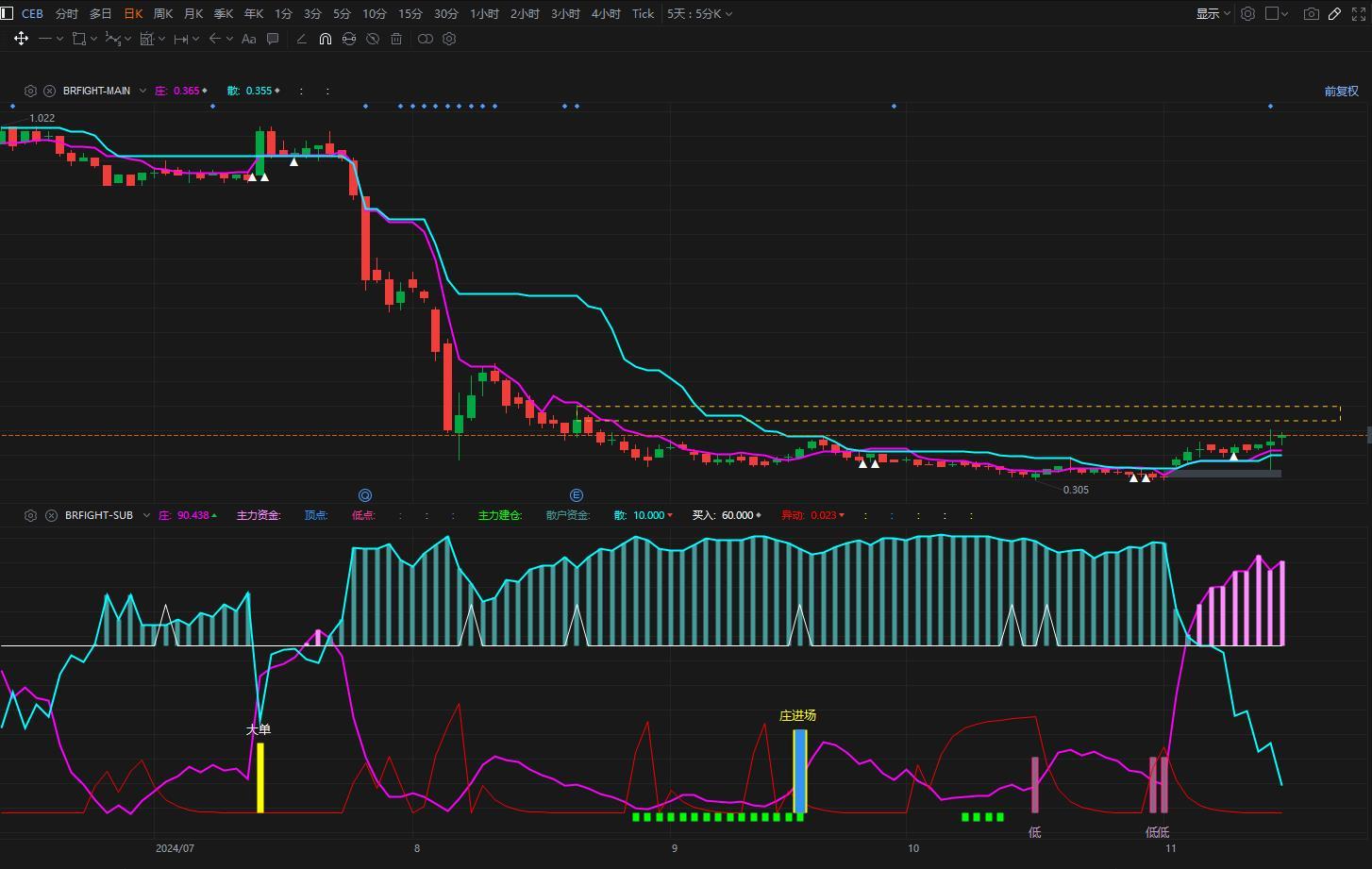
Task: Toggle the left sidebar panel icon
Action: (x=8, y=13)
